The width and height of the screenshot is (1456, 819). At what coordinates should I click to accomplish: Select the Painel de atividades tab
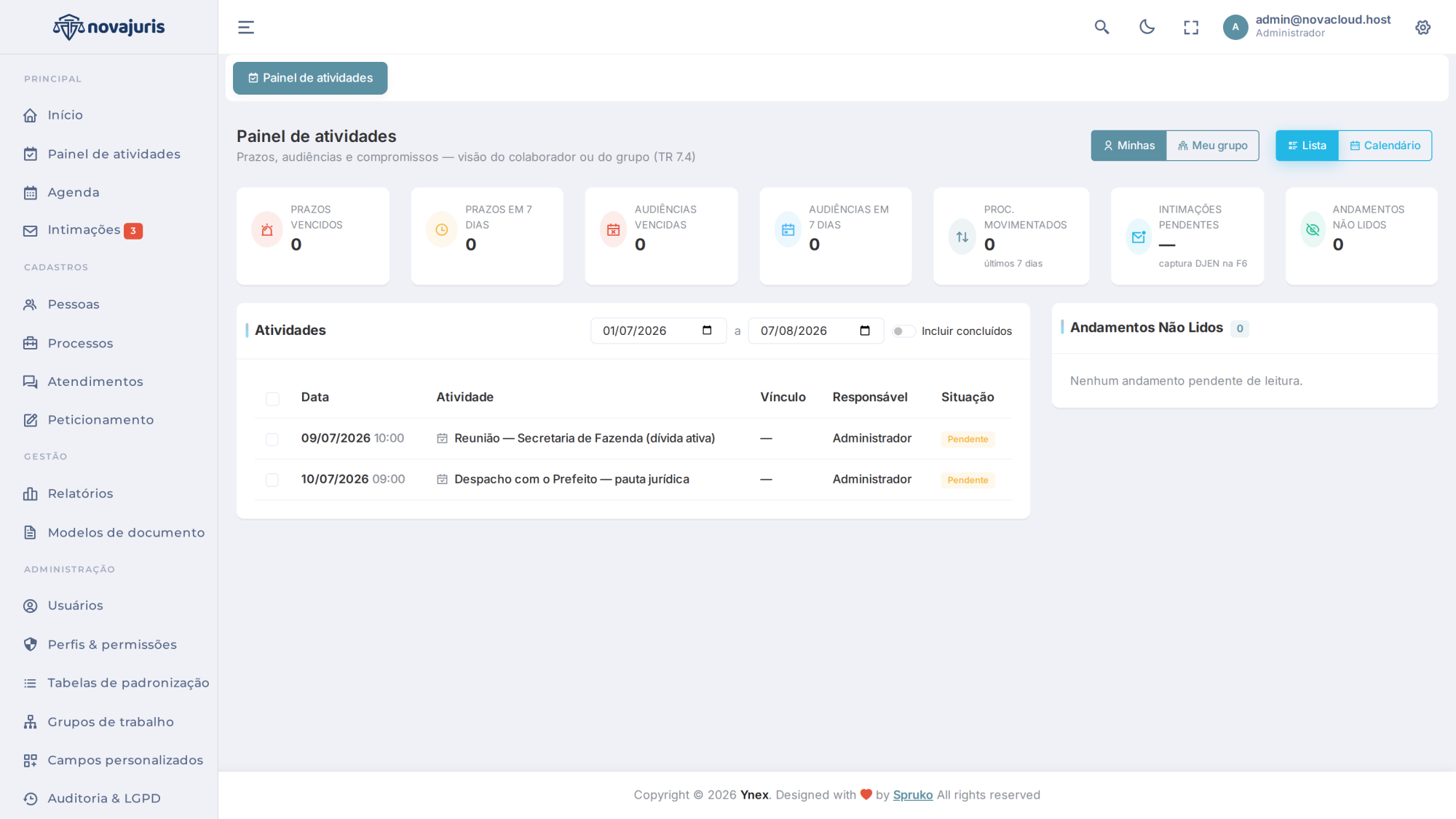pos(310,78)
